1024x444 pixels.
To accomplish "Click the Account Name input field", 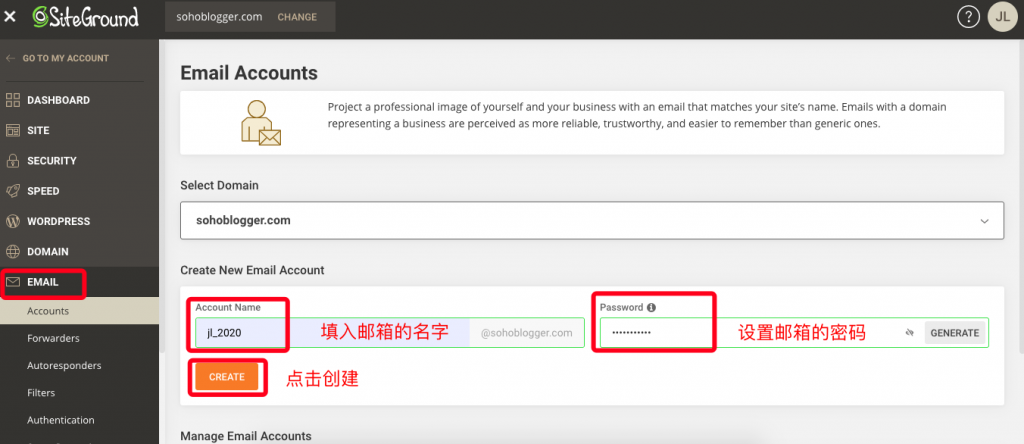I will click(332, 332).
